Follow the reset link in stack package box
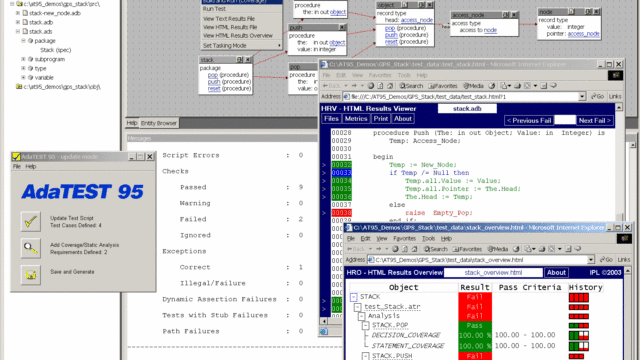 pos(214,89)
